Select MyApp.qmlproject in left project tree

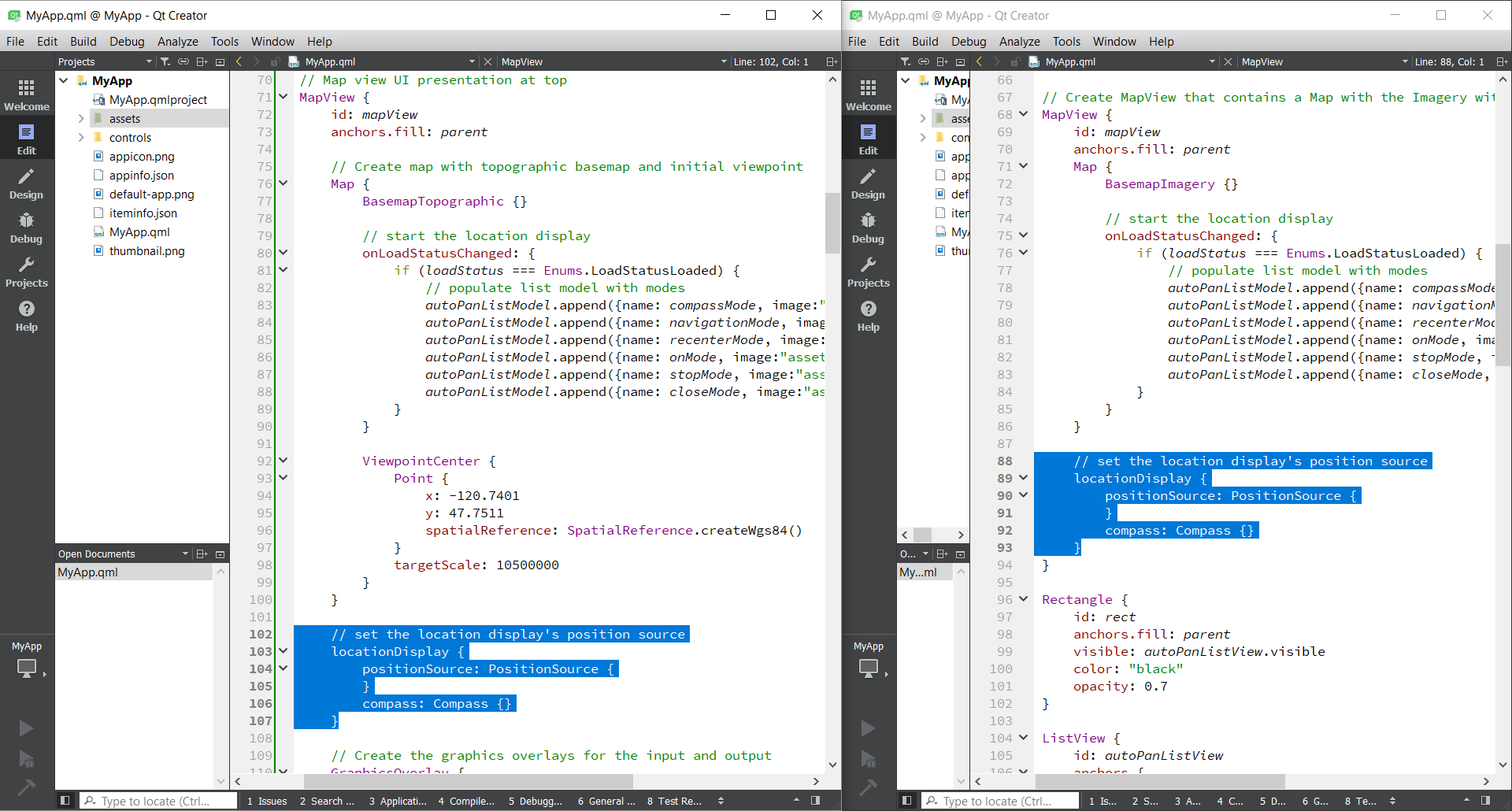click(157, 100)
